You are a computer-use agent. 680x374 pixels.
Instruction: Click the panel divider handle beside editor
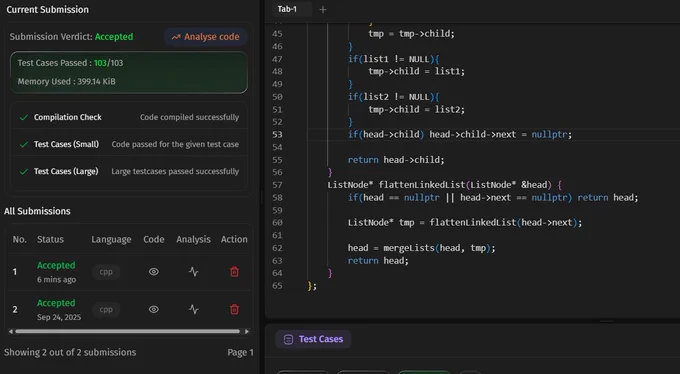click(x=262, y=198)
